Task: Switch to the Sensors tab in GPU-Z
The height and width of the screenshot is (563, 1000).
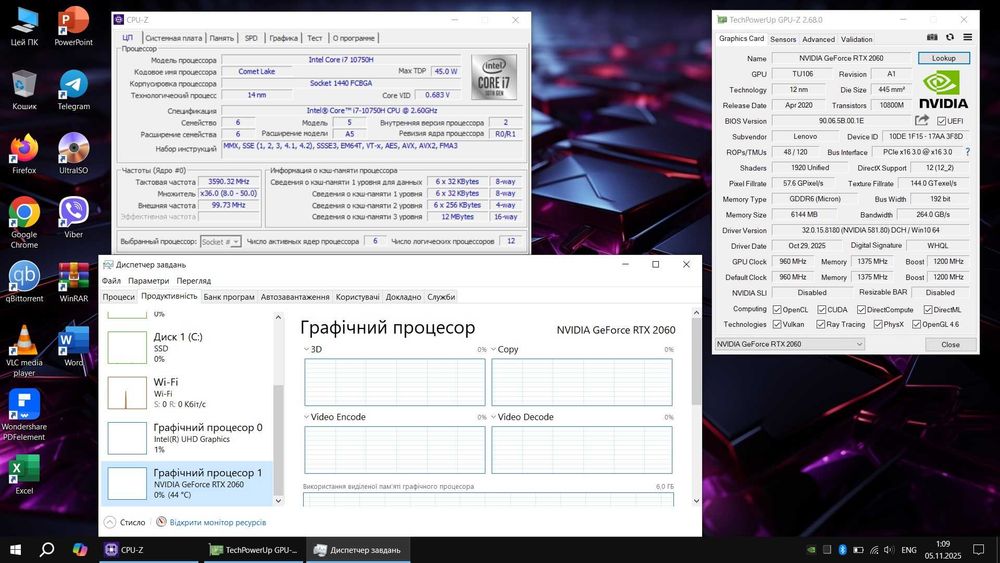Action: click(783, 39)
